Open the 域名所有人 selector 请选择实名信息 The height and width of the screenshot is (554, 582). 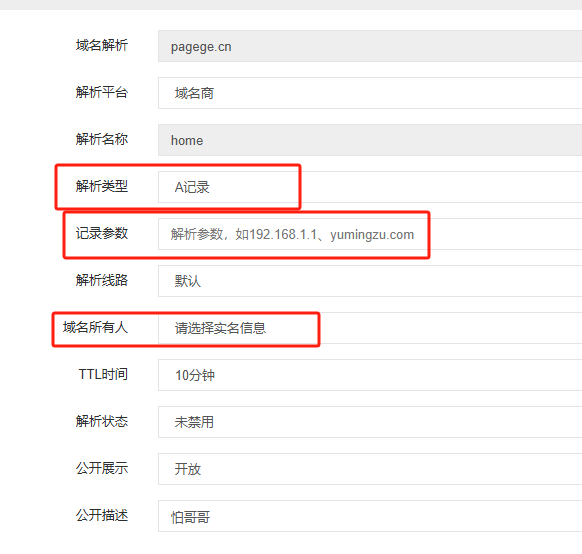coord(370,328)
